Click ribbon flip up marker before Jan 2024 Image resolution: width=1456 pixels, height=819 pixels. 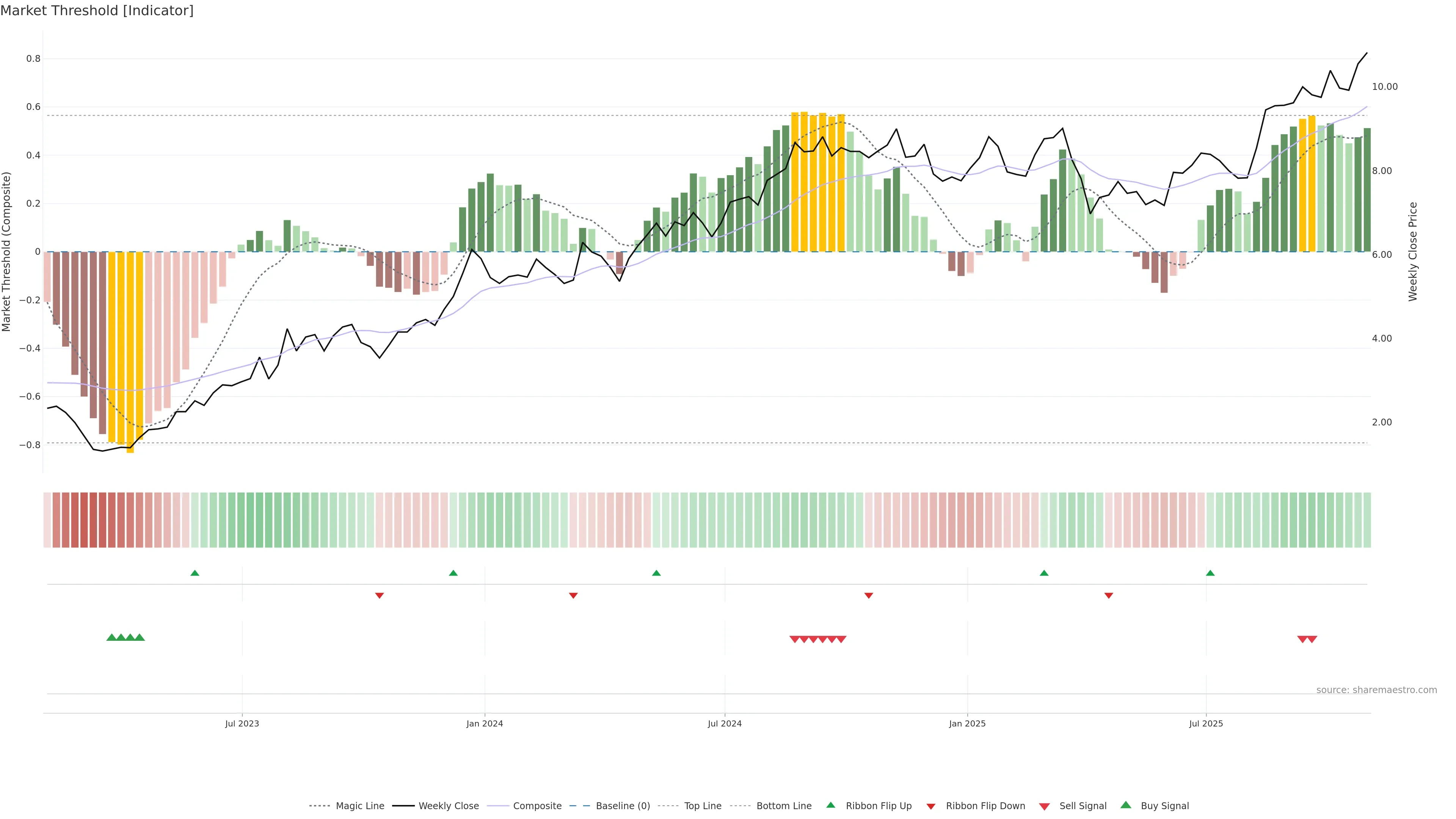point(453,573)
